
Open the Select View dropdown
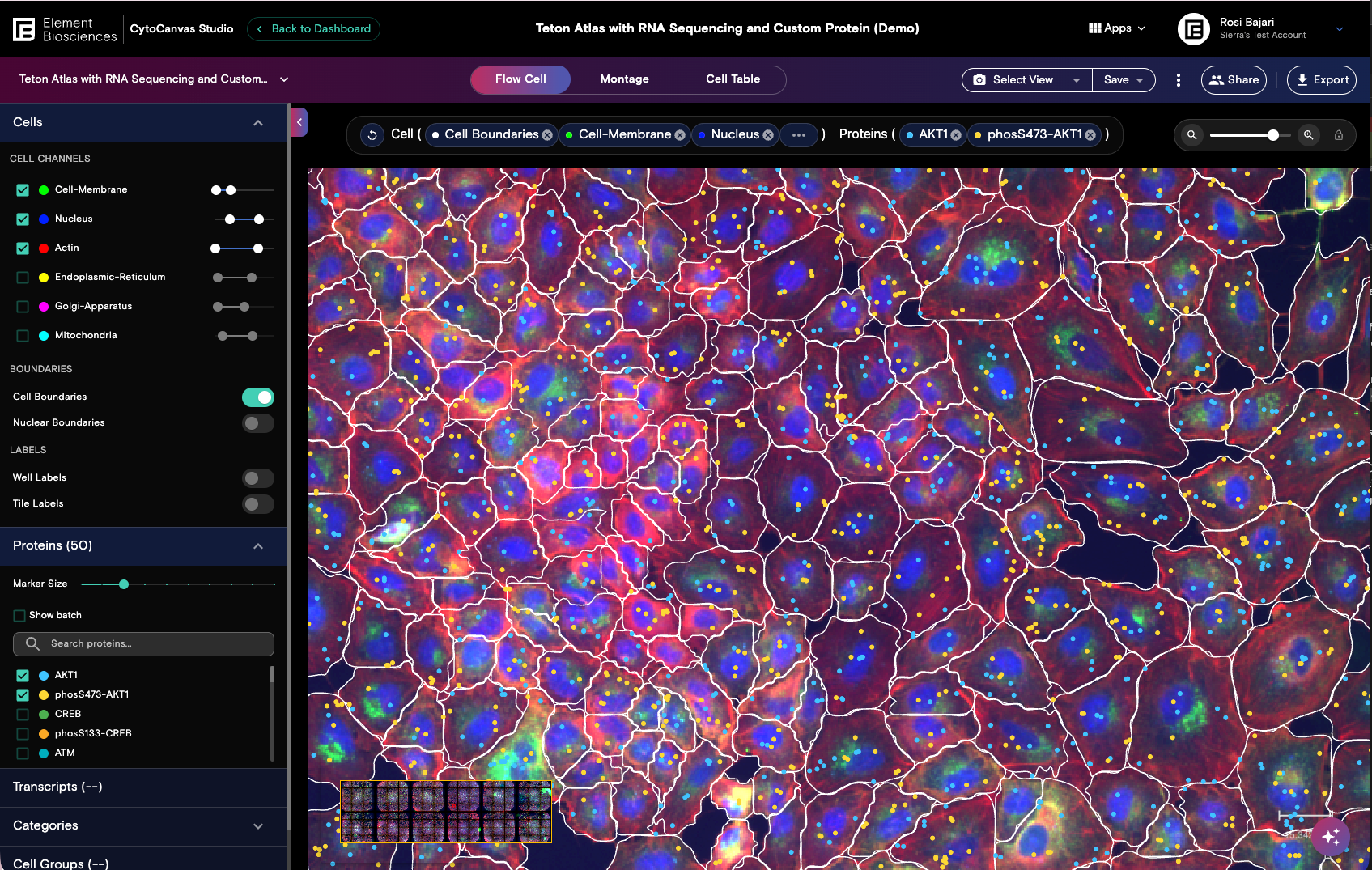point(1026,80)
